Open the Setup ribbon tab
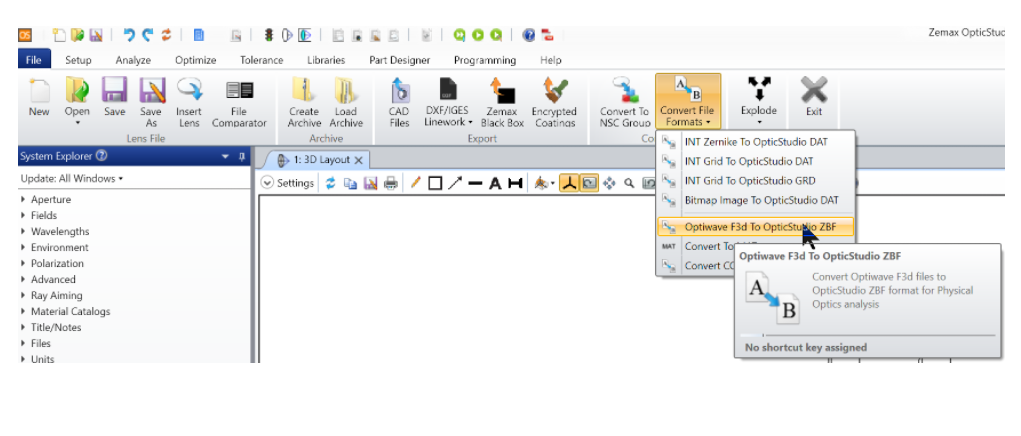 pyautogui.click(x=78, y=60)
